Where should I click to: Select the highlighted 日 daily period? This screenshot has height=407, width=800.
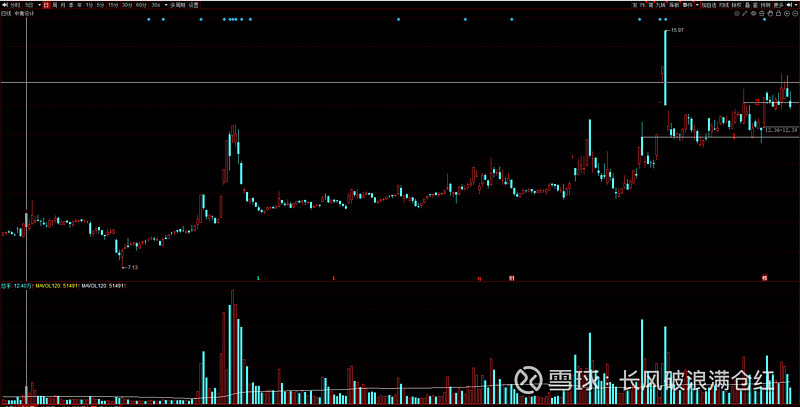click(x=46, y=5)
